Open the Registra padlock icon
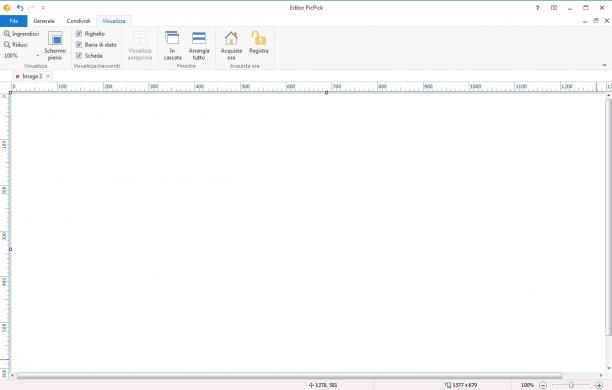The height and width of the screenshot is (390, 612). (258, 38)
